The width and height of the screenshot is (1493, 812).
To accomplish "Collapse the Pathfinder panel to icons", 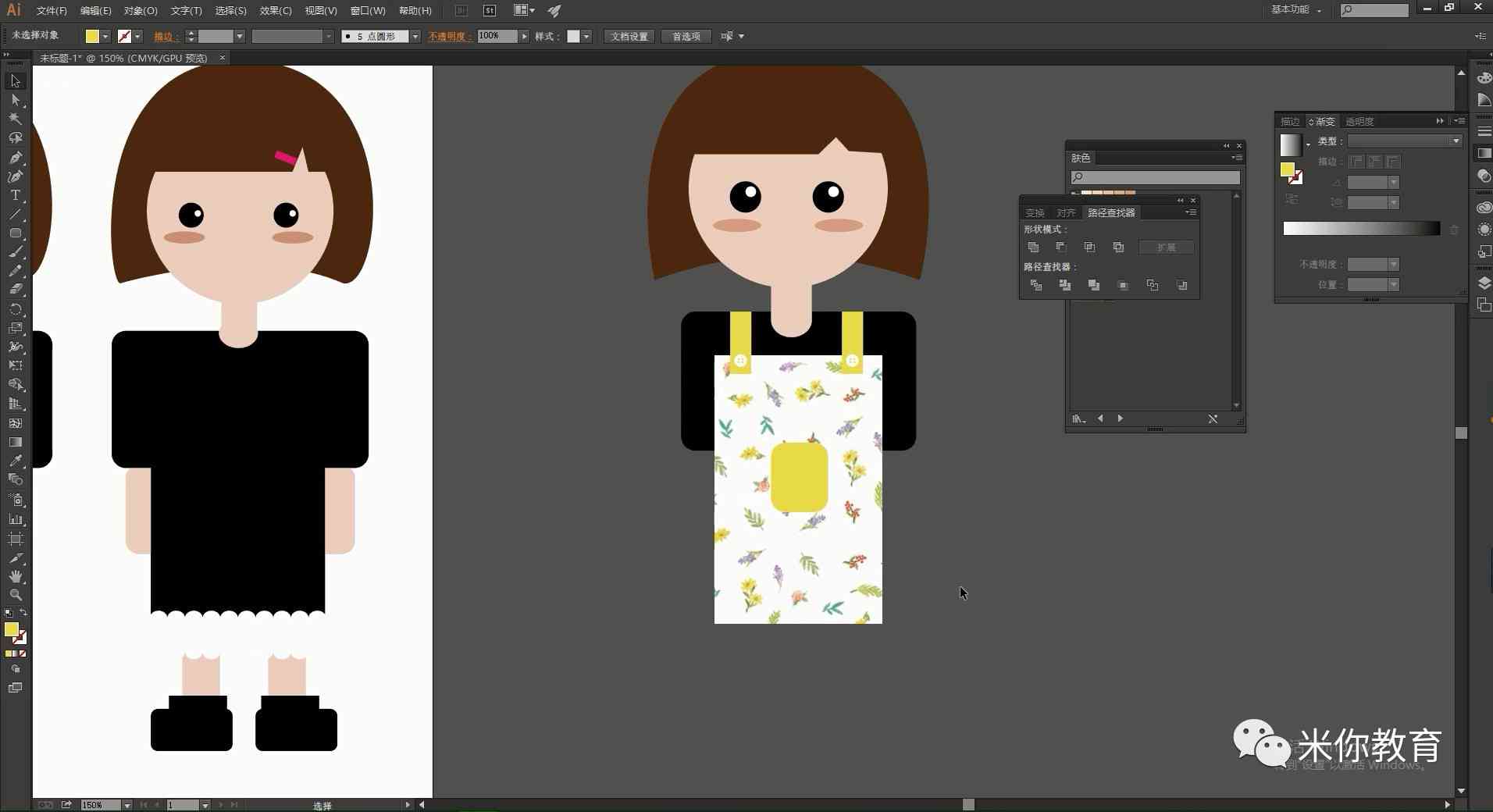I will tap(1181, 201).
